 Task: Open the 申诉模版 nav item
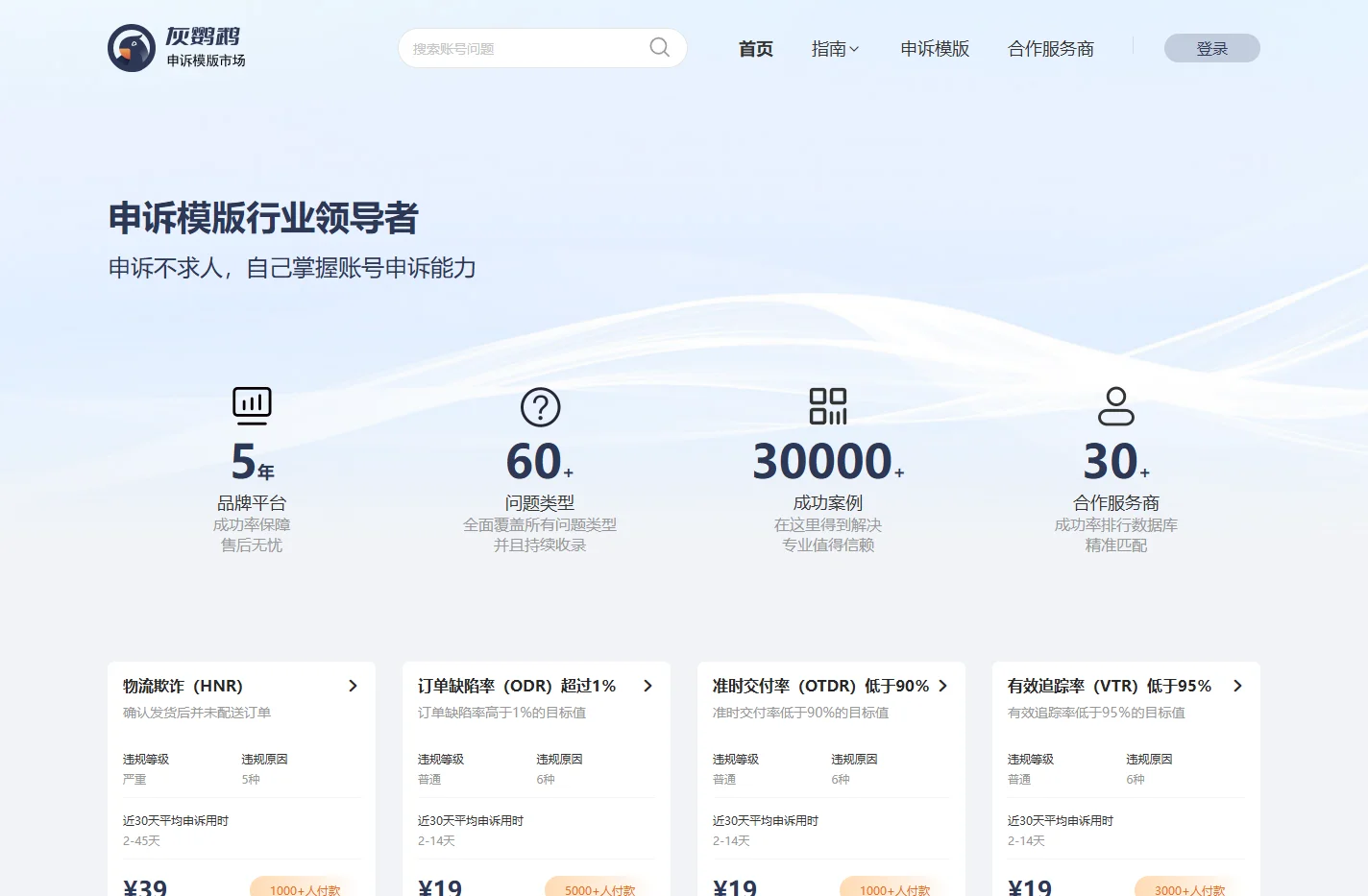coord(935,49)
